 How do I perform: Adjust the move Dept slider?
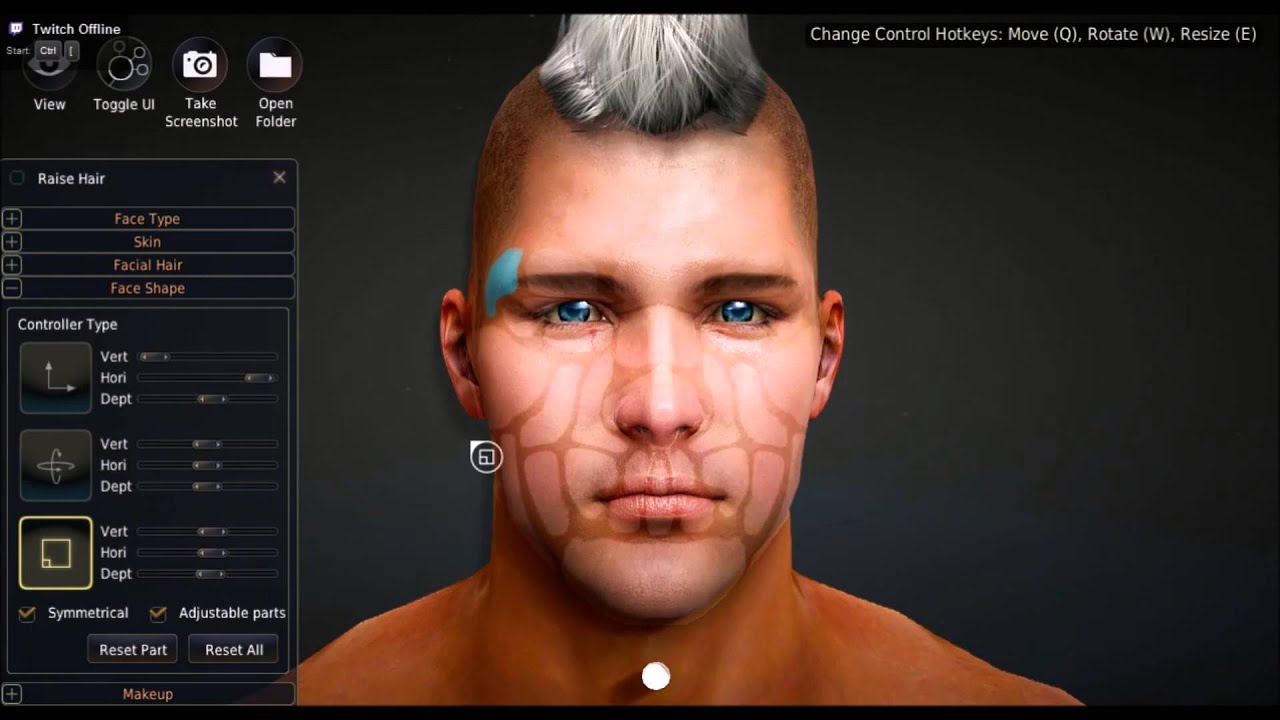(207, 399)
